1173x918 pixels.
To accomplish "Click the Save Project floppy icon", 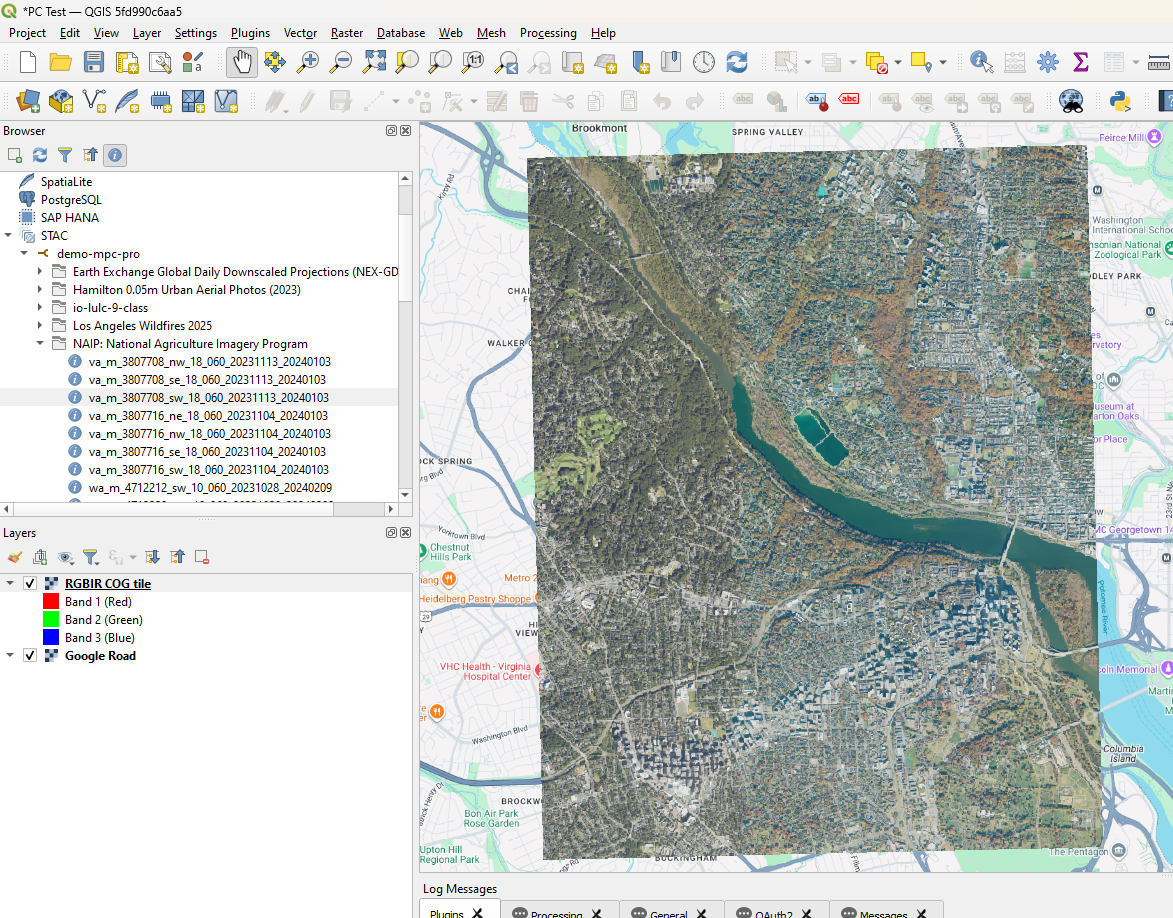I will pyautogui.click(x=94, y=62).
